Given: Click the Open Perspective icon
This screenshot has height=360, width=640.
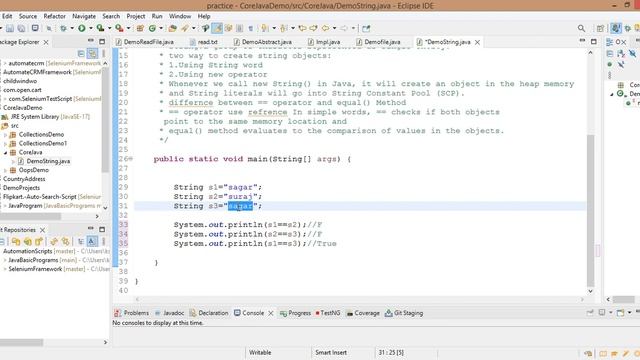Looking at the screenshot, I should [x=600, y=28].
